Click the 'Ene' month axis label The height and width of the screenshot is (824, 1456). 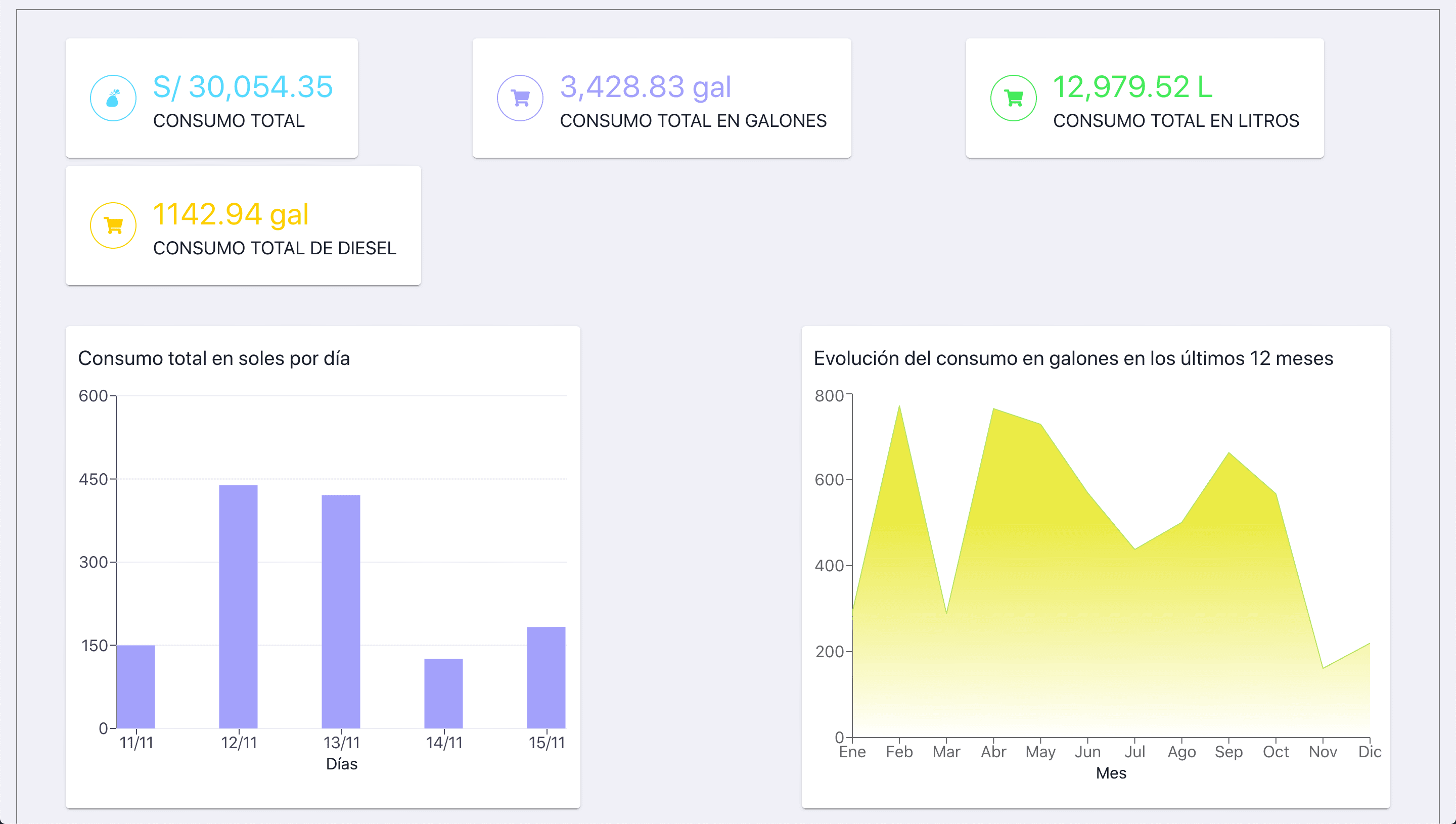852,752
